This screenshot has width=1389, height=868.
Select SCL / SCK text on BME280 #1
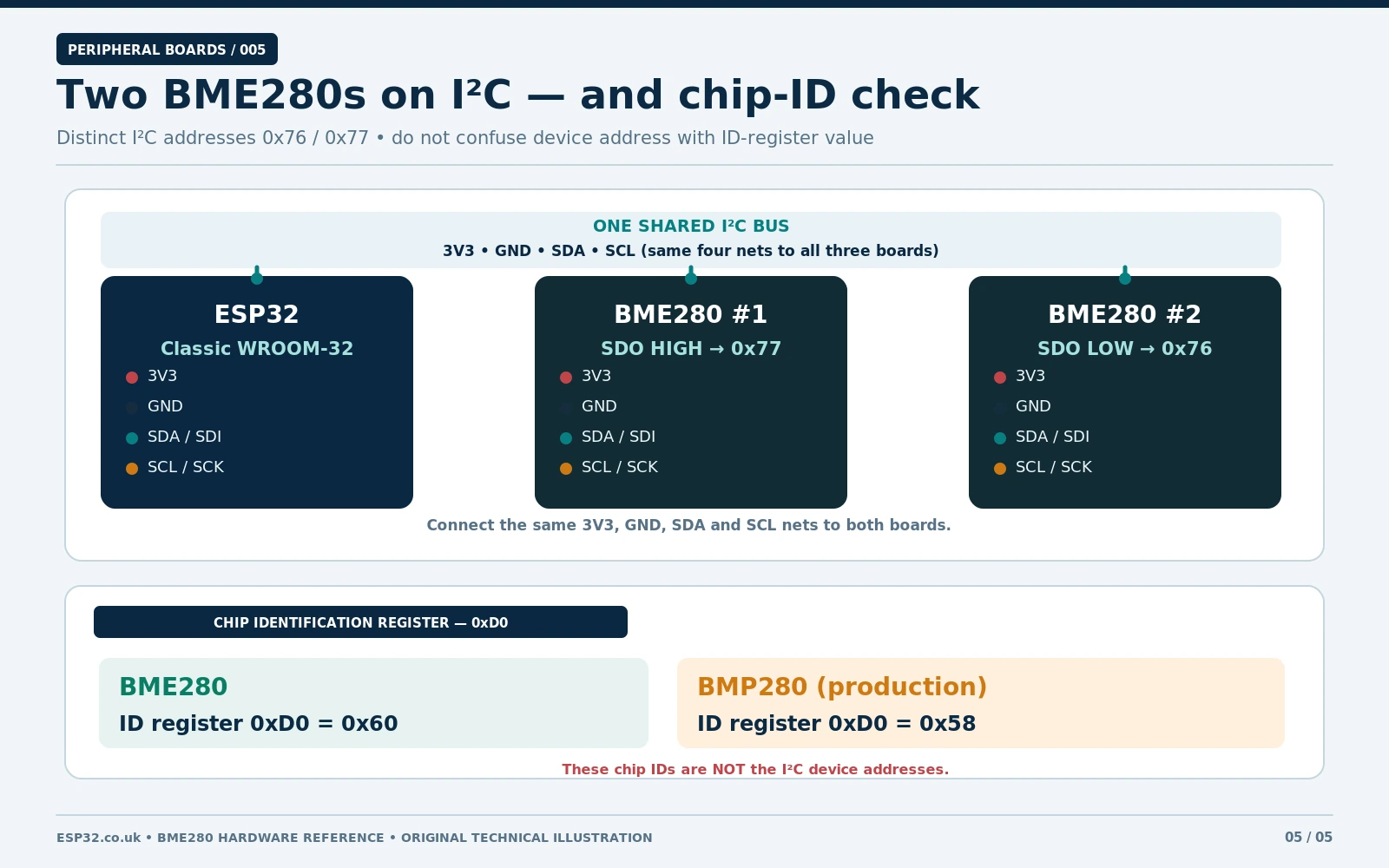[620, 467]
